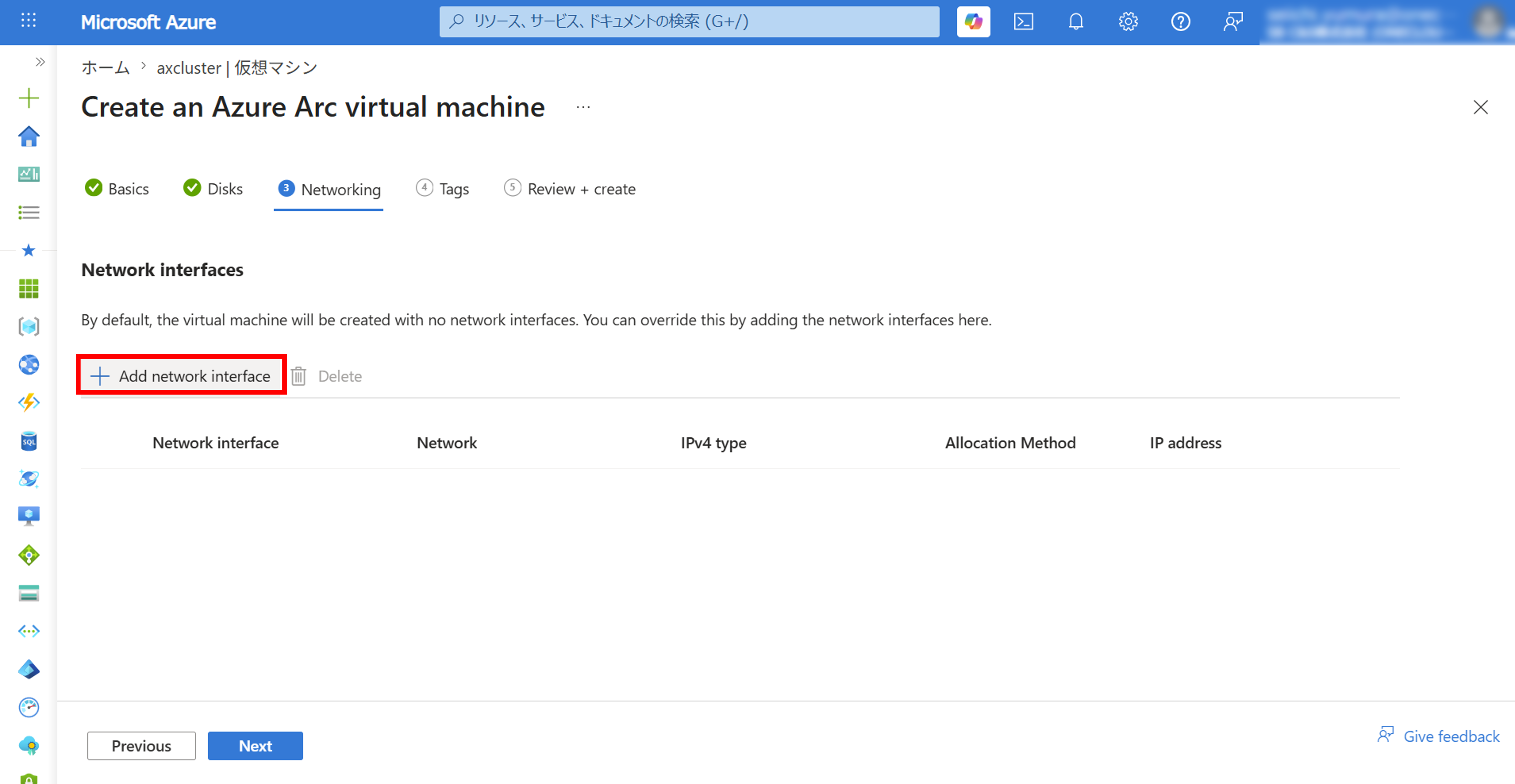The height and width of the screenshot is (784, 1515).
Task: Expand the left sidebar menu
Action: coord(40,62)
